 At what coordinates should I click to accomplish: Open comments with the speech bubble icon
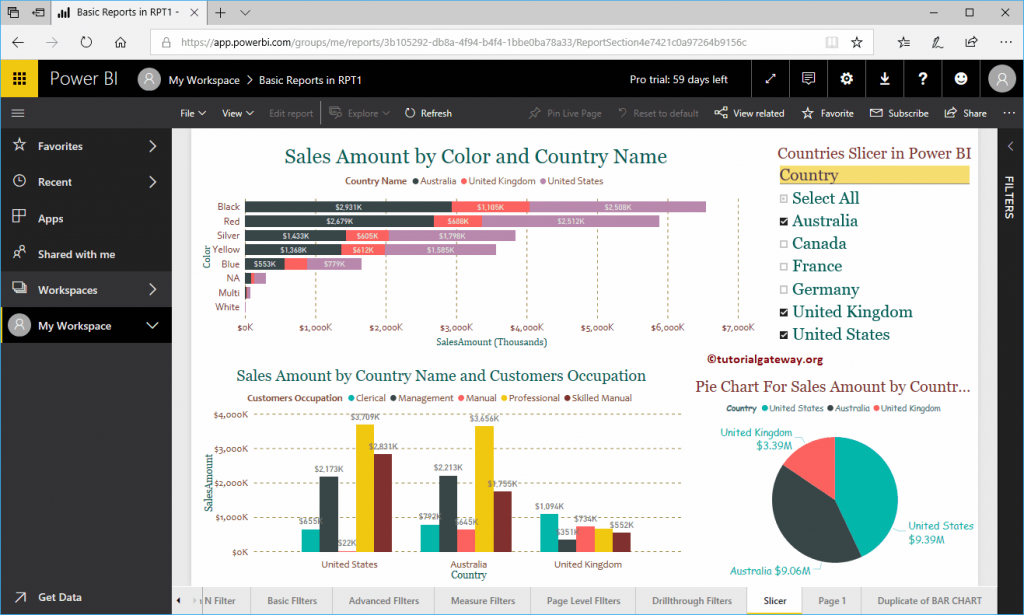808,79
